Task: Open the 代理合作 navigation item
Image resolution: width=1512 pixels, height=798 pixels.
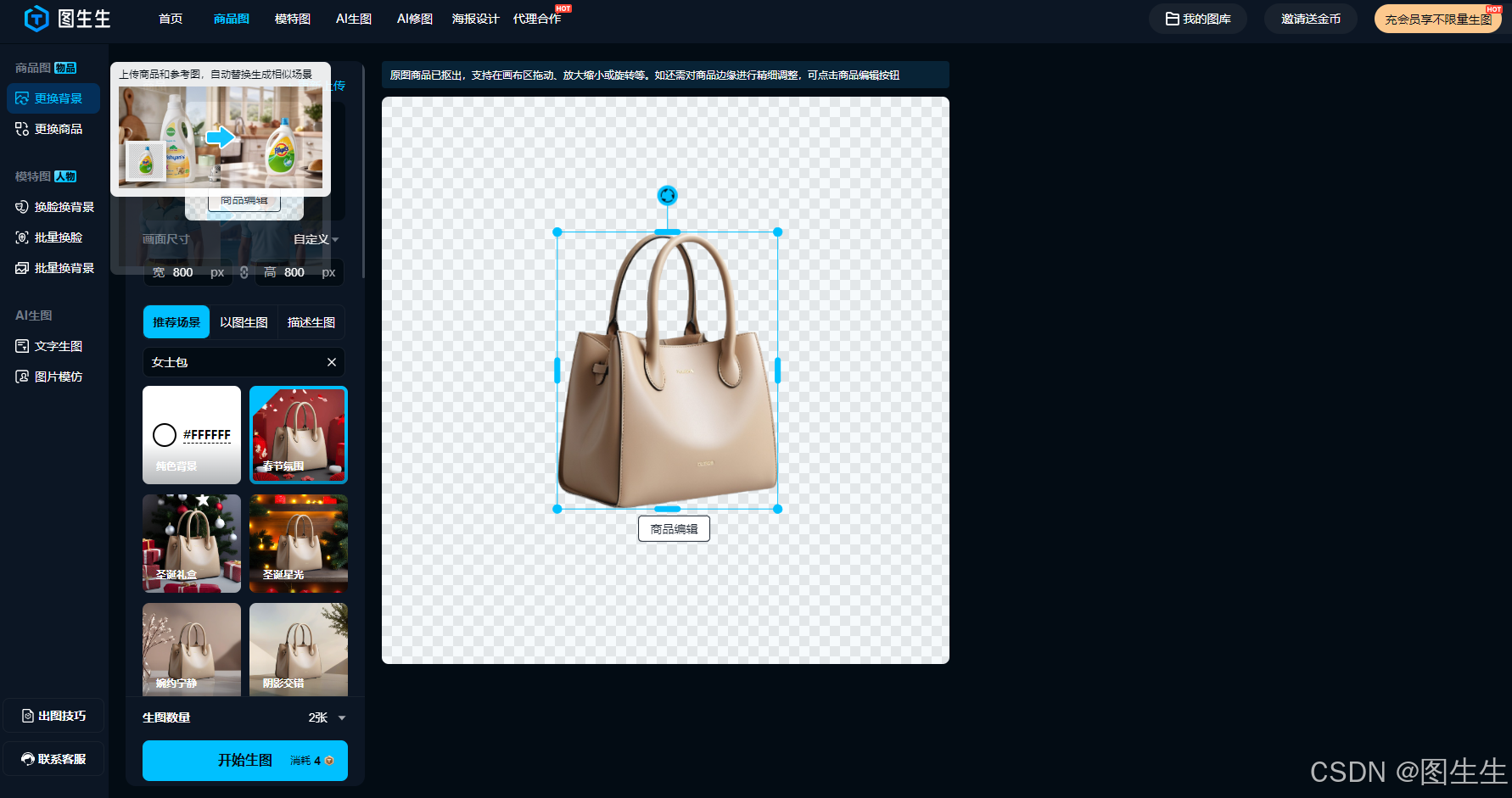Action: point(537,19)
